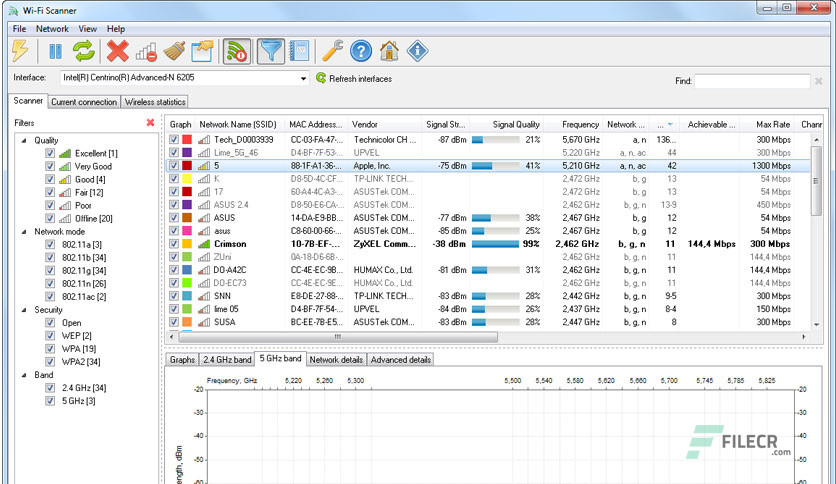Image resolution: width=836 pixels, height=484 pixels.
Task: Toggle the Excellent [1] quality checkbox
Action: (50, 154)
